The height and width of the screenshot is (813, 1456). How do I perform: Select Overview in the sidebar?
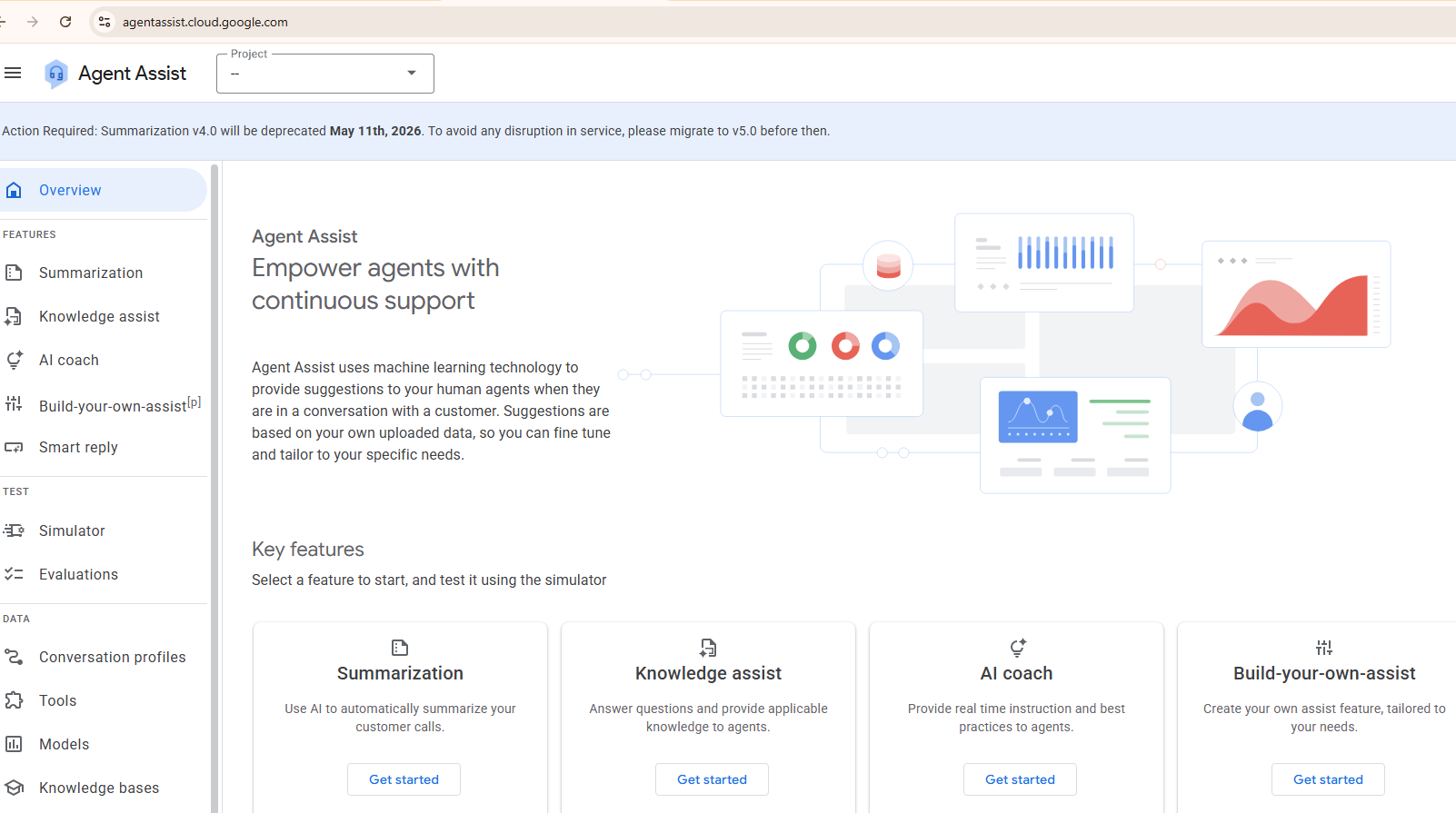coord(103,190)
